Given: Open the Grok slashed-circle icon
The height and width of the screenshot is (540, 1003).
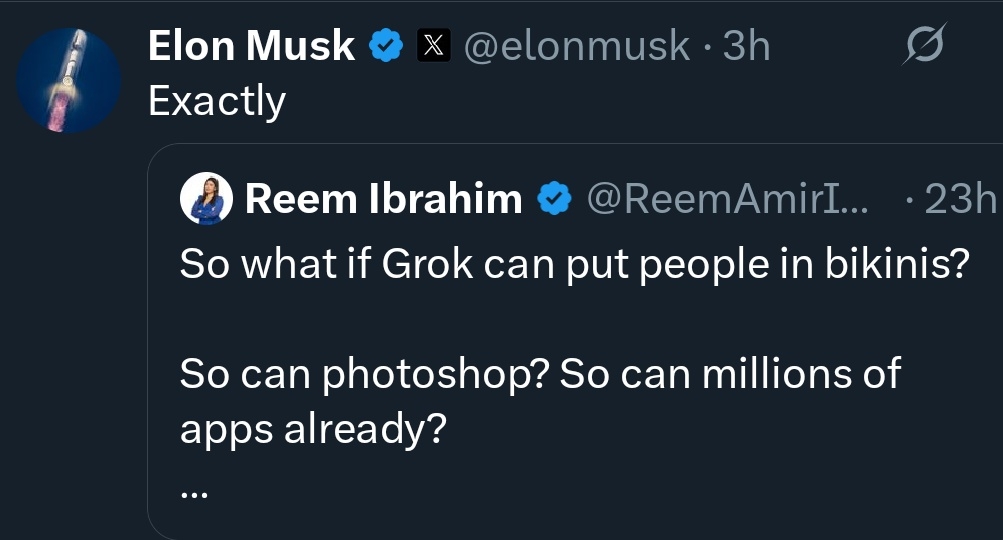Looking at the screenshot, I should click(925, 46).
